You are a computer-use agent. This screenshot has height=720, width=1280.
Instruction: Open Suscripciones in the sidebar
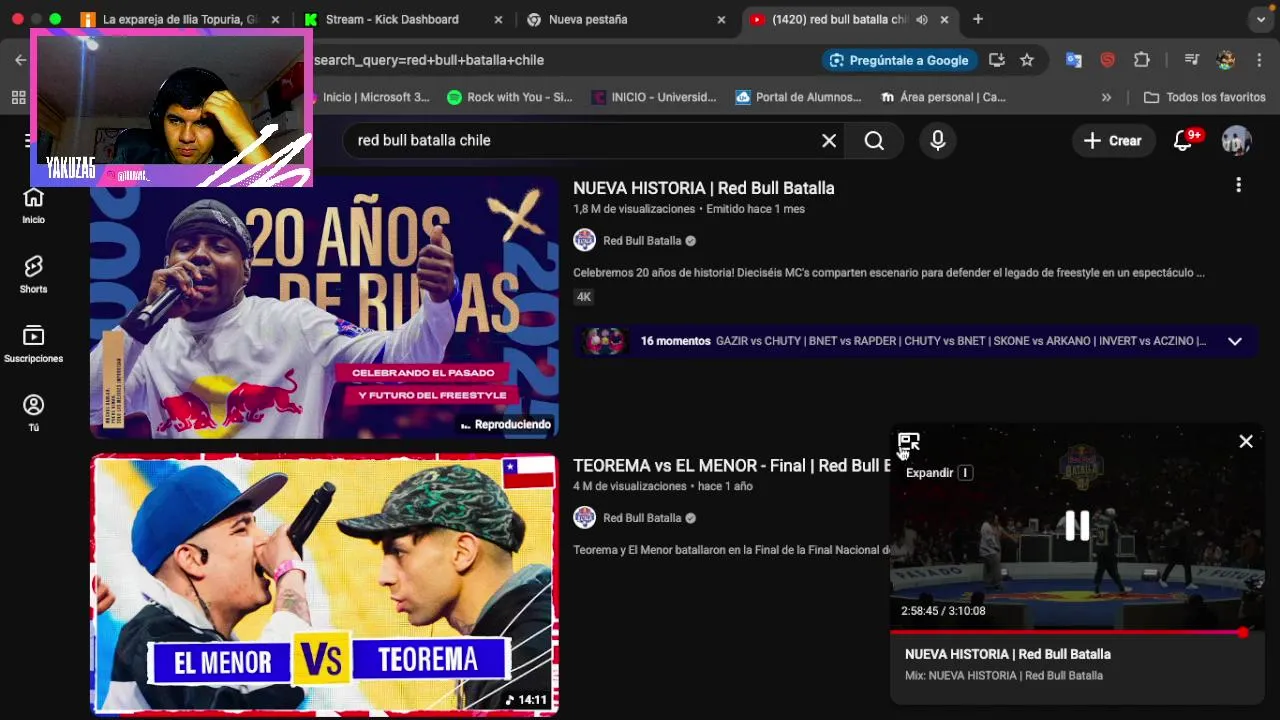[34, 344]
